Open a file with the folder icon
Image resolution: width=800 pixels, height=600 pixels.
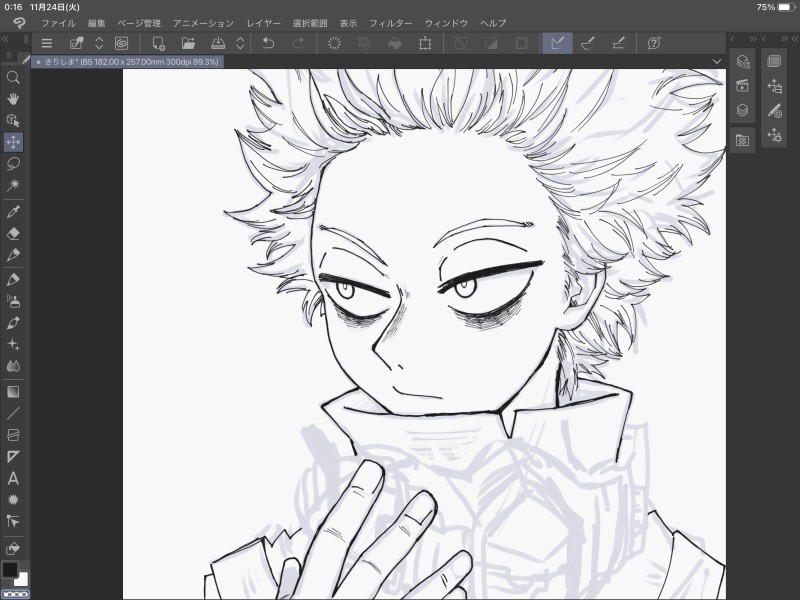tap(188, 43)
